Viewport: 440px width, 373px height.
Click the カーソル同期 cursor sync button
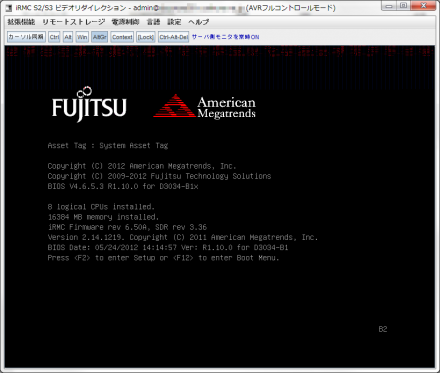pos(26,37)
